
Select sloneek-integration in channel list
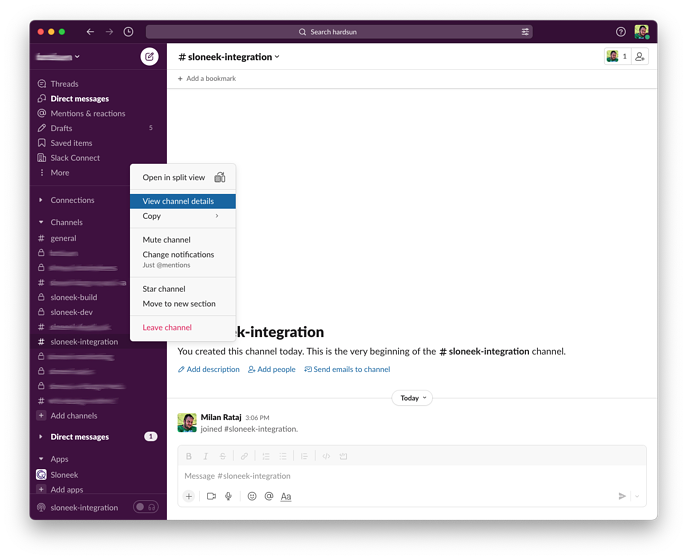(x=84, y=342)
